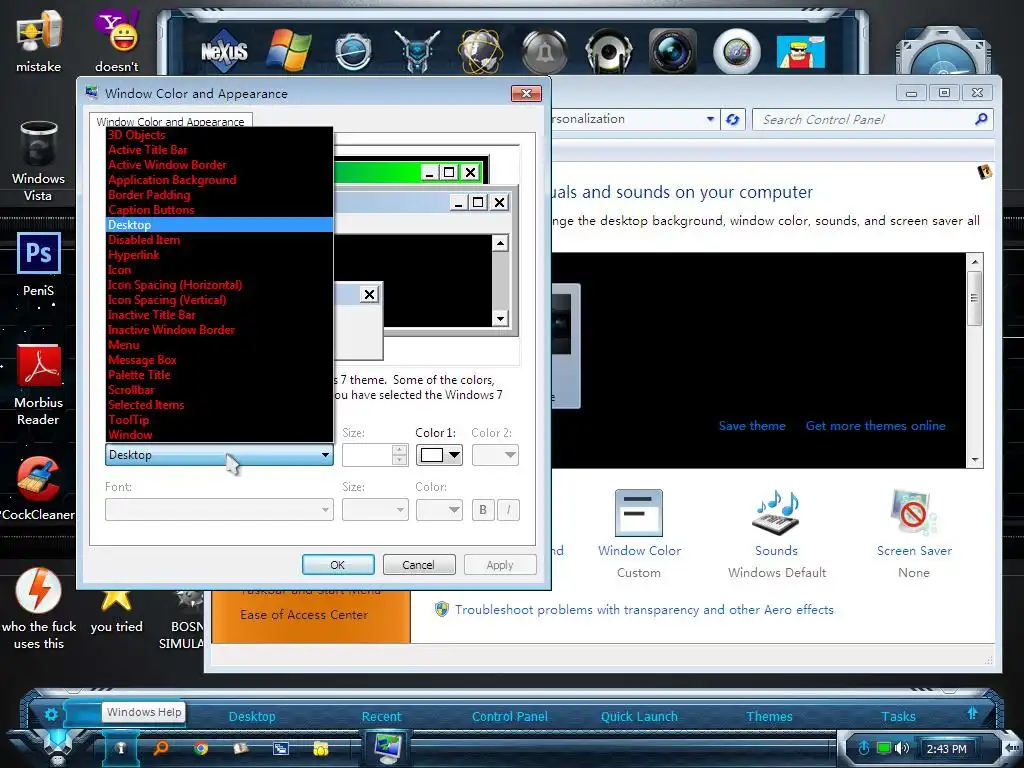1024x768 pixels.
Task: Open the Font name dropdown
Action: (x=219, y=509)
